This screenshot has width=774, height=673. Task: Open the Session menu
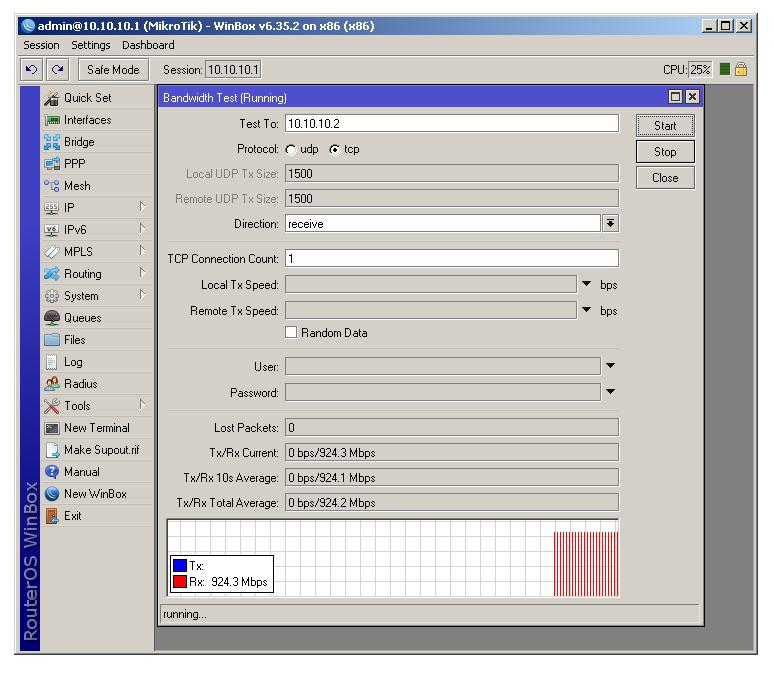click(x=42, y=45)
